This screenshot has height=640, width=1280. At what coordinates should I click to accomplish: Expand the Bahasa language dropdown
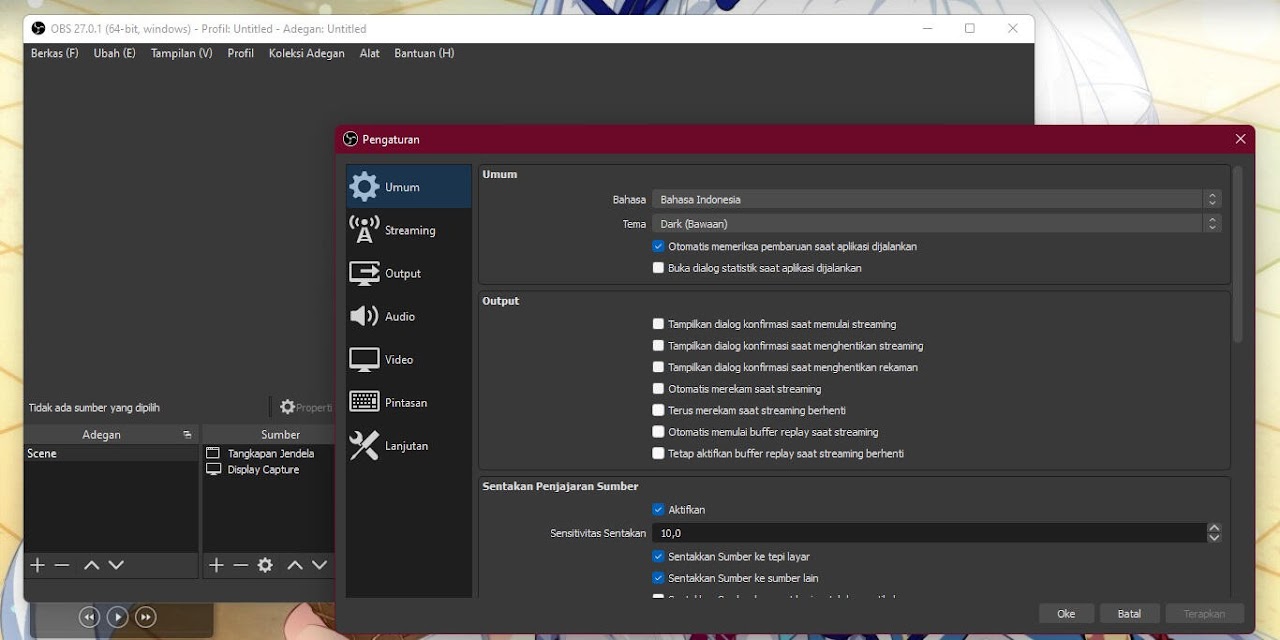(936, 199)
